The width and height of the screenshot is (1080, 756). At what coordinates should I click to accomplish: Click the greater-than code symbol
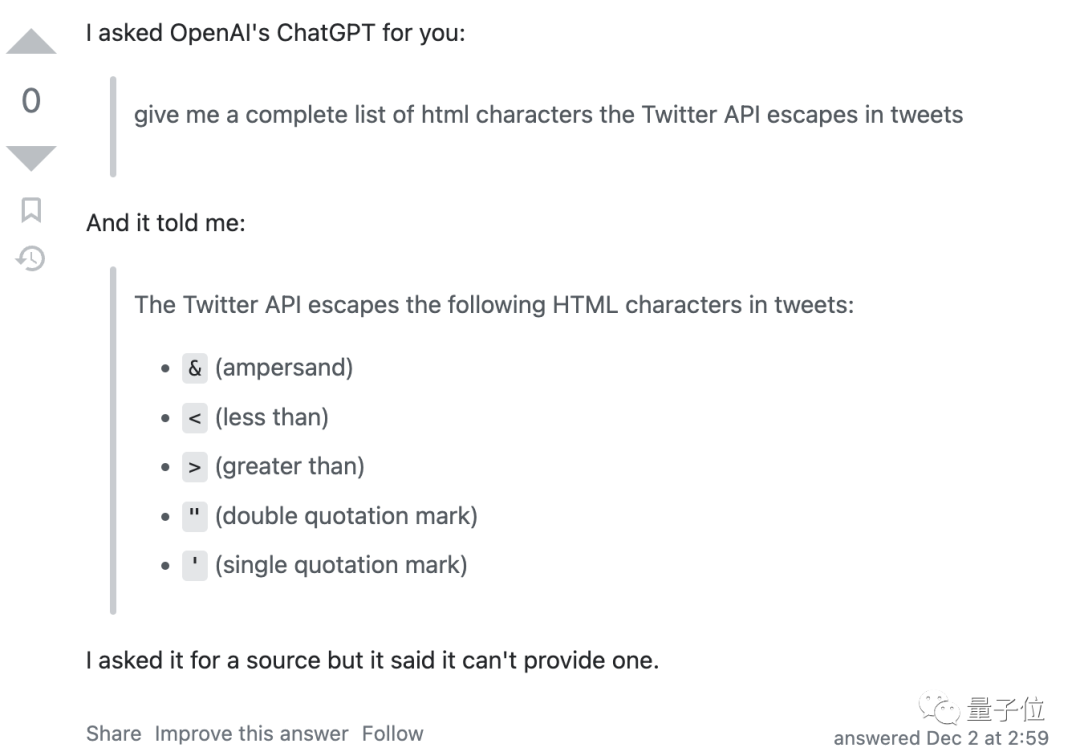[x=195, y=466]
